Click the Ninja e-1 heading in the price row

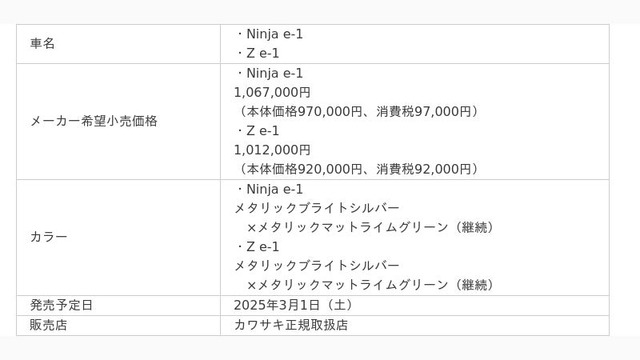pos(270,73)
